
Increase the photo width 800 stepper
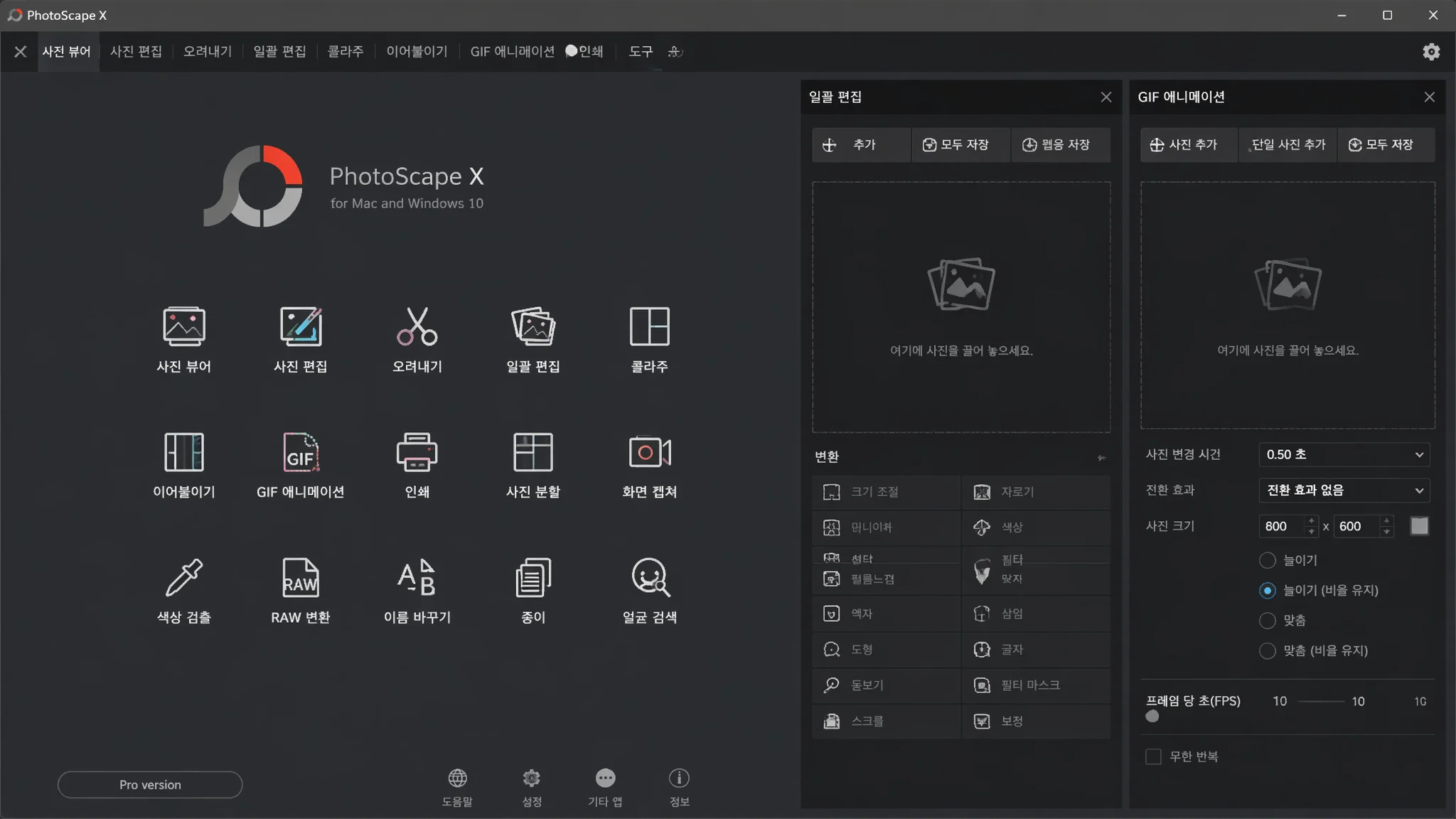click(x=1311, y=521)
